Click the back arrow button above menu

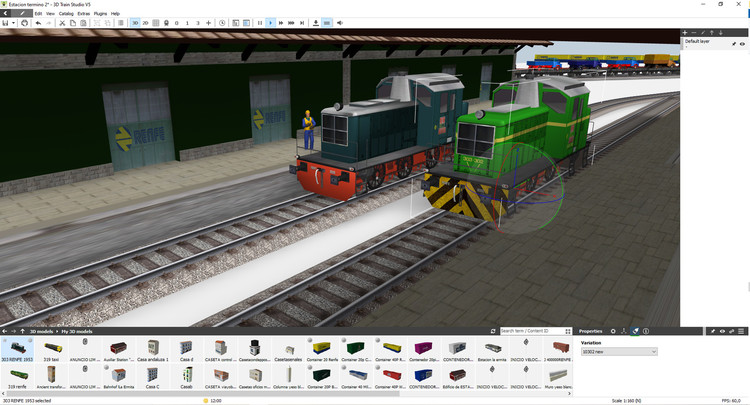tap(5, 13)
